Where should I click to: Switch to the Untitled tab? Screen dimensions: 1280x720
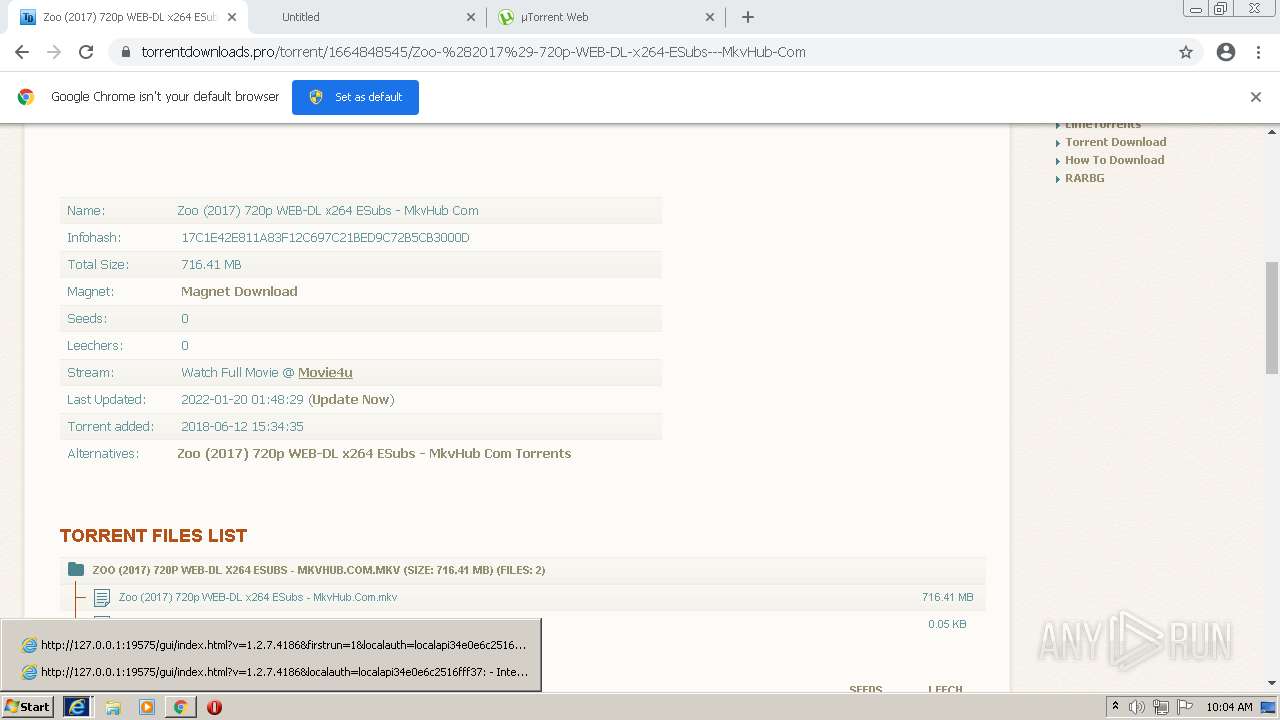tap(367, 17)
